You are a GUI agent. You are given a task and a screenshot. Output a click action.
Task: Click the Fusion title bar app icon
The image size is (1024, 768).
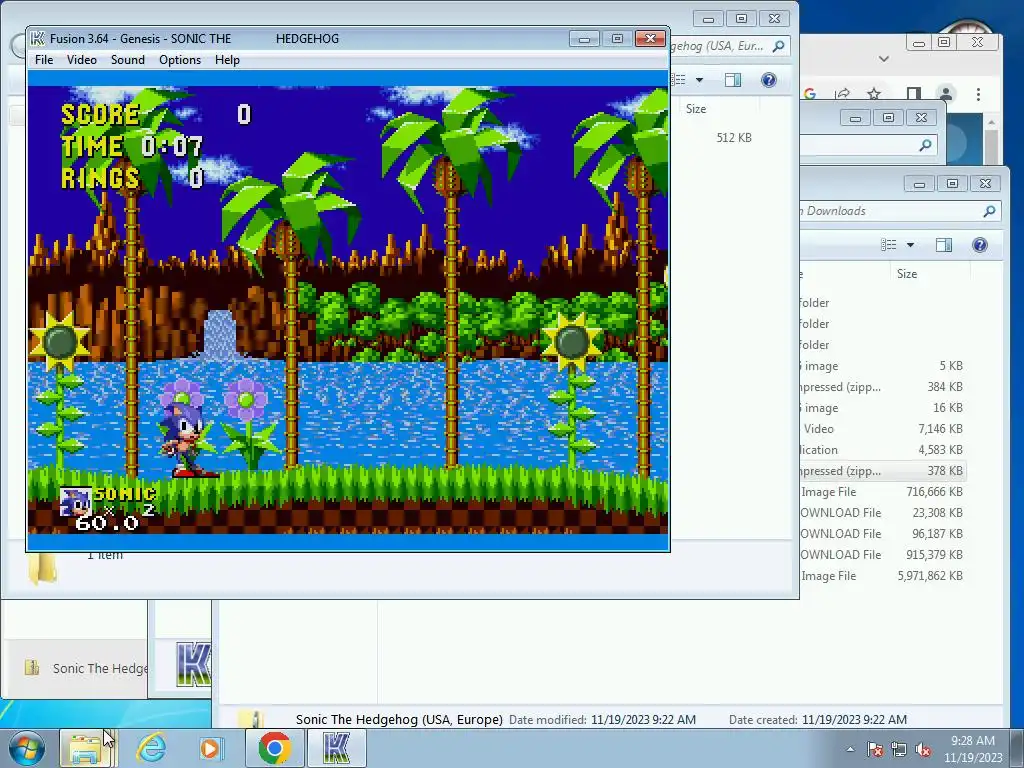(x=38, y=39)
